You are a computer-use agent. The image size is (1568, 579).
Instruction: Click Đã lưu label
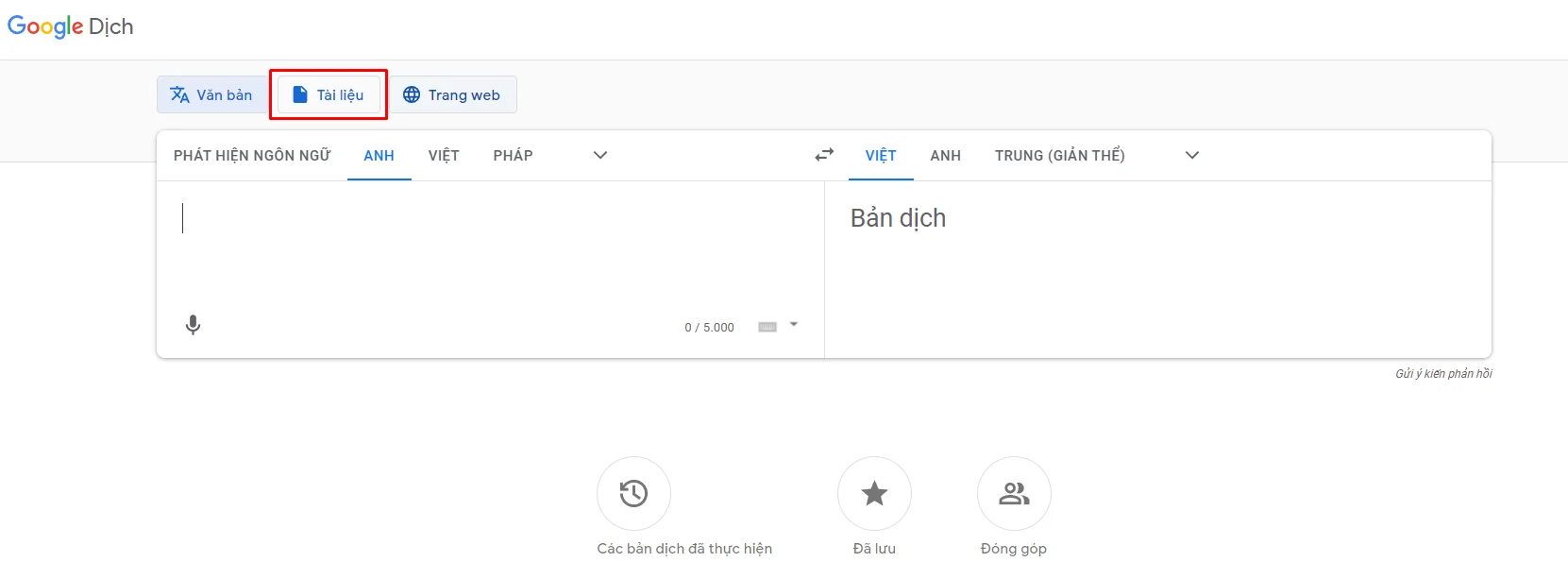874,549
